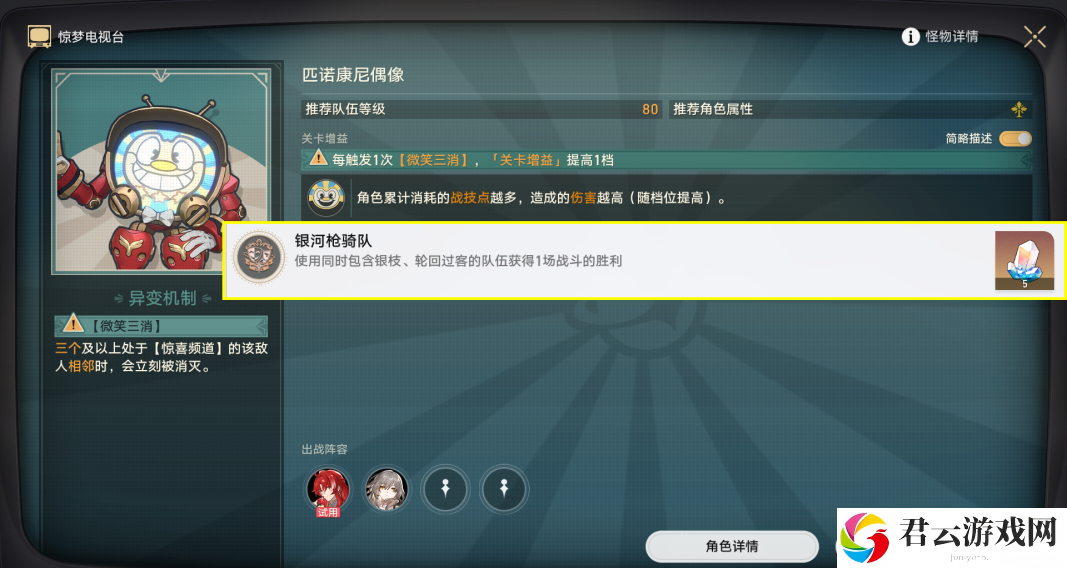Toggle the 简略描述 switch
Screen dimensions: 1067x568
[1015, 139]
